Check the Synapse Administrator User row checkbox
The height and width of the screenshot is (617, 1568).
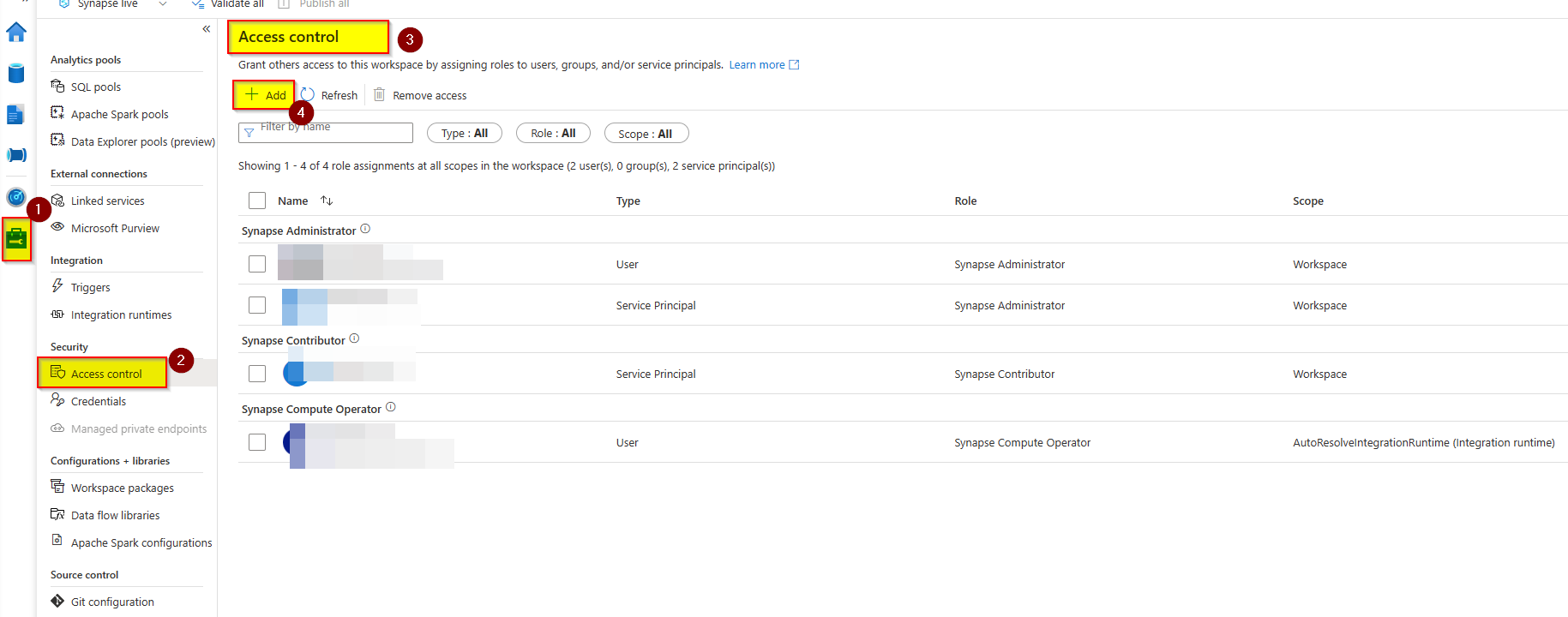(257, 264)
